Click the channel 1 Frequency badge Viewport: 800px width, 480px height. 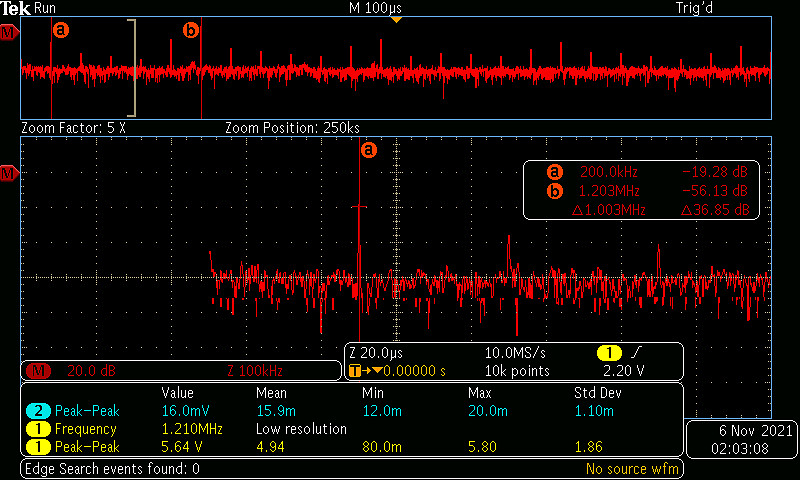point(38,429)
